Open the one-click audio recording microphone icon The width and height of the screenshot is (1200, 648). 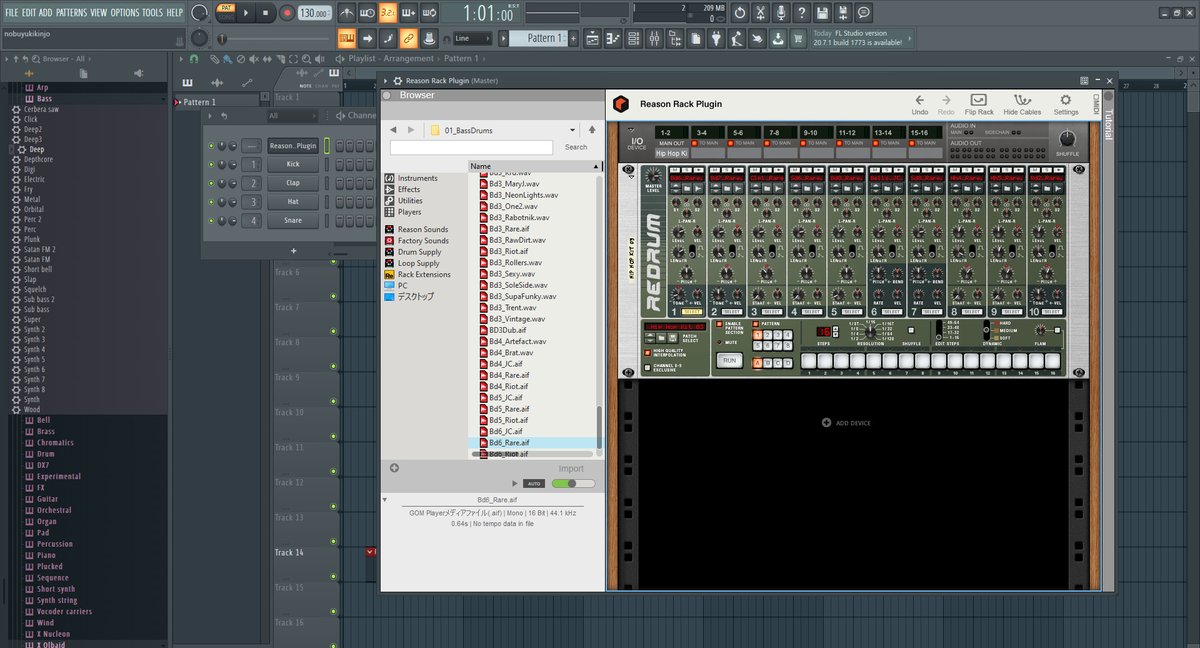(x=780, y=13)
